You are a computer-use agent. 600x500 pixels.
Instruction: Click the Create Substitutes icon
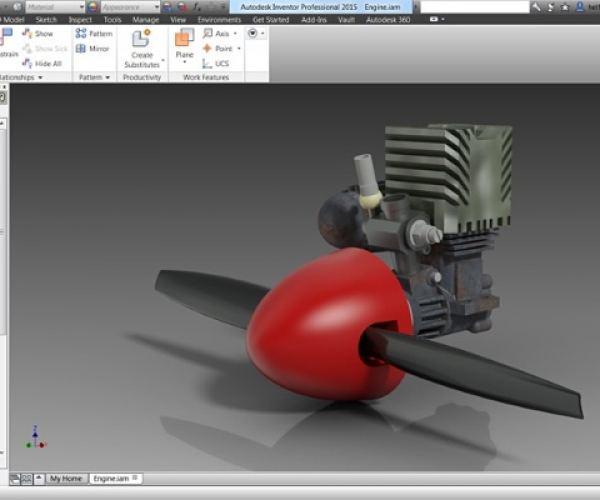pos(142,39)
